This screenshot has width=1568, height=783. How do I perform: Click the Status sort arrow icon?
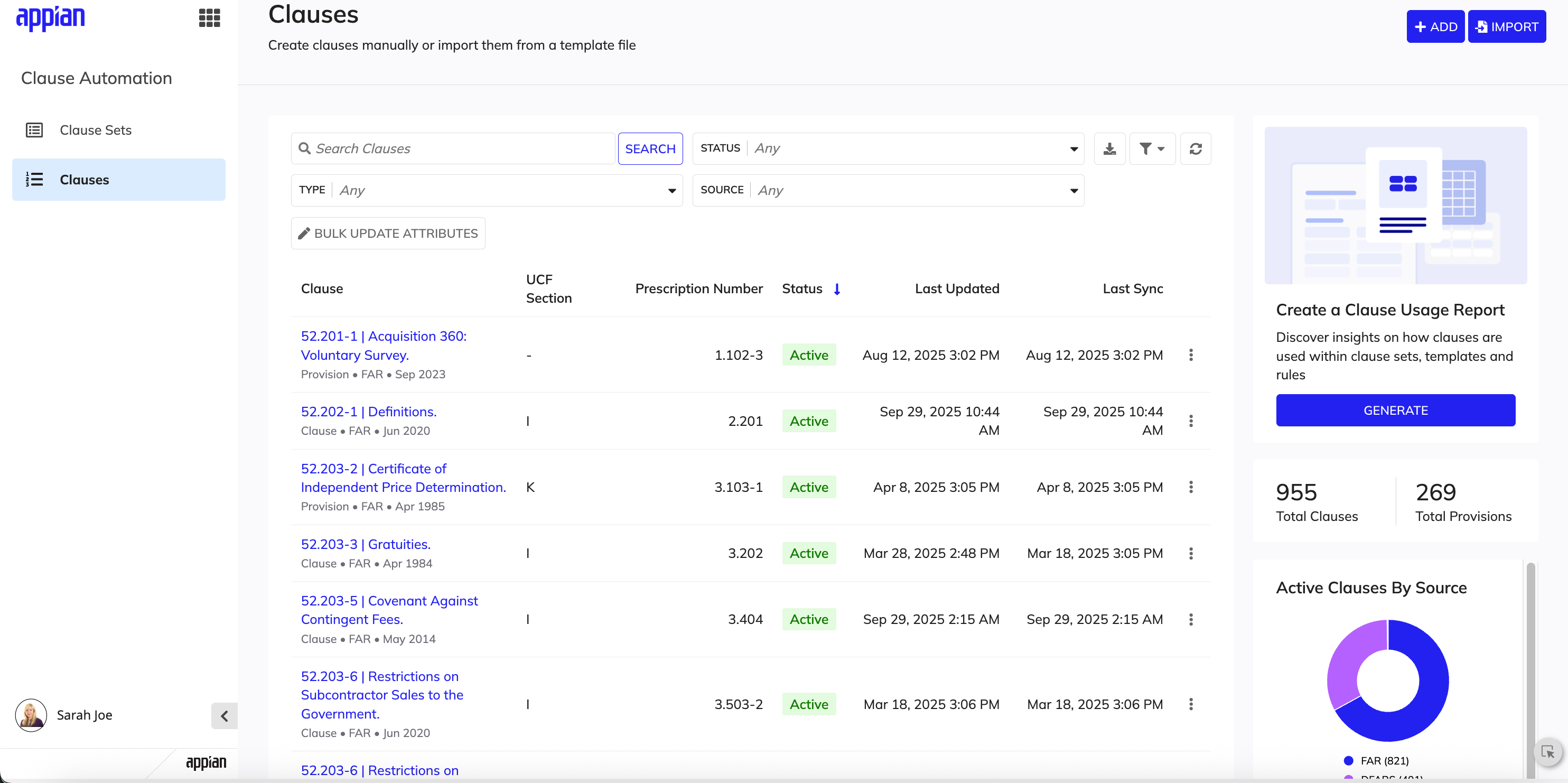pyautogui.click(x=837, y=289)
